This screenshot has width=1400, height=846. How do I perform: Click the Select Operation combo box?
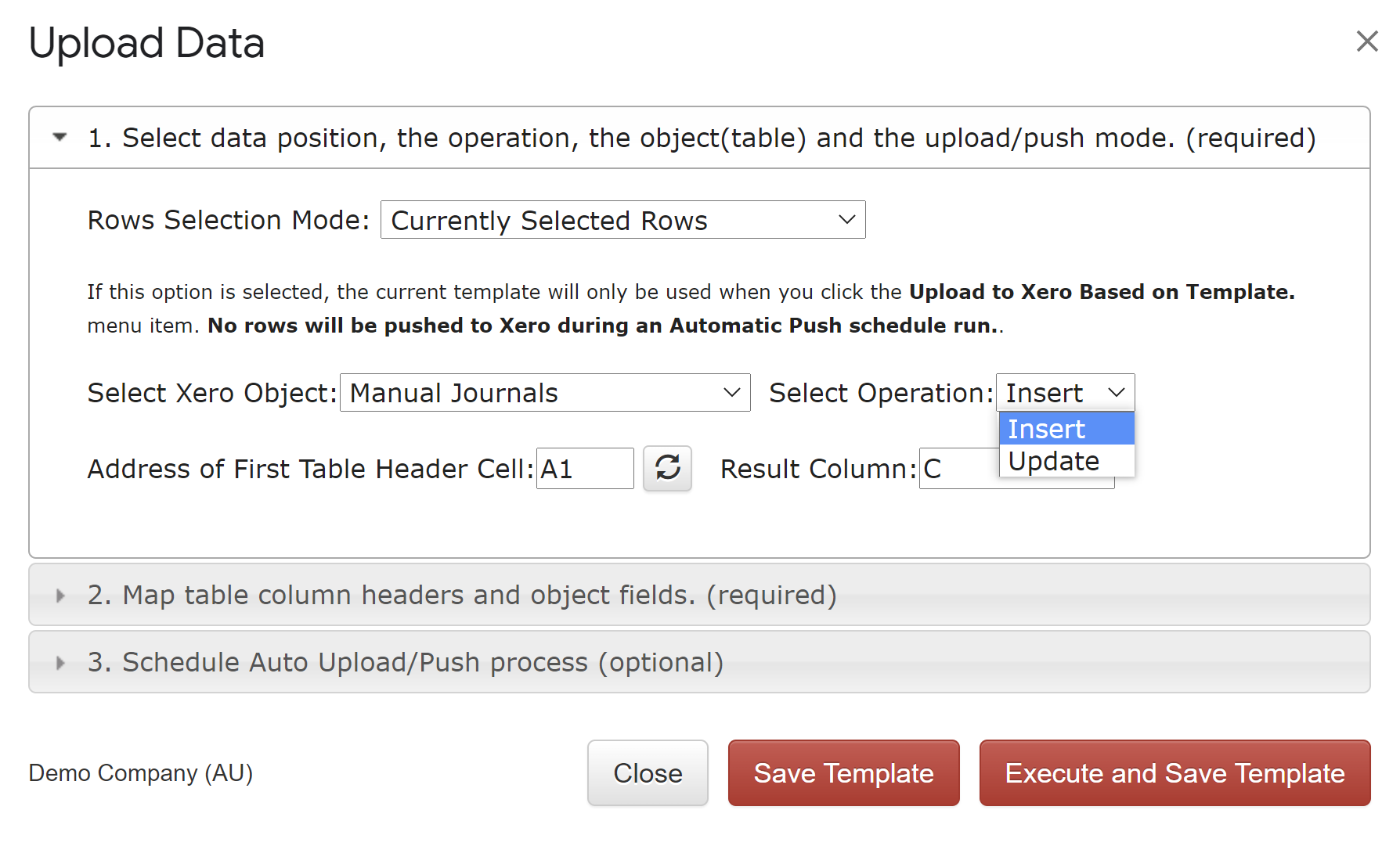pos(1065,392)
